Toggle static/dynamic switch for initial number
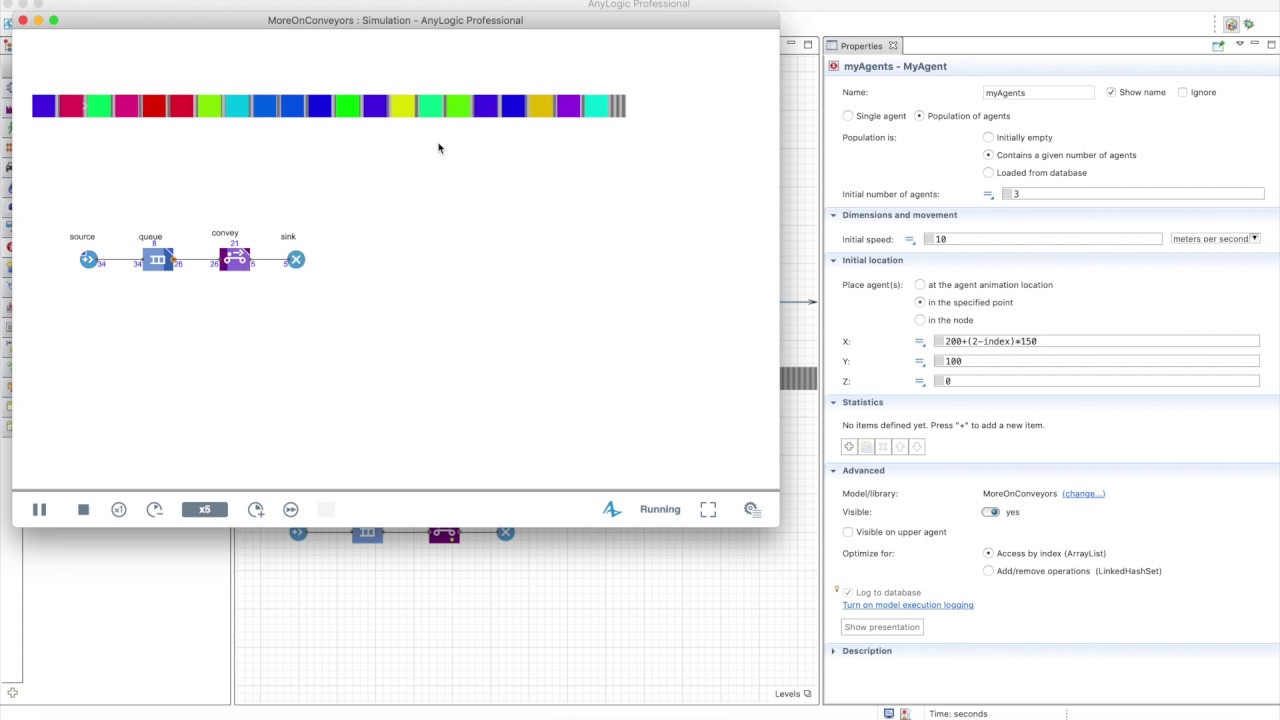 [988, 194]
